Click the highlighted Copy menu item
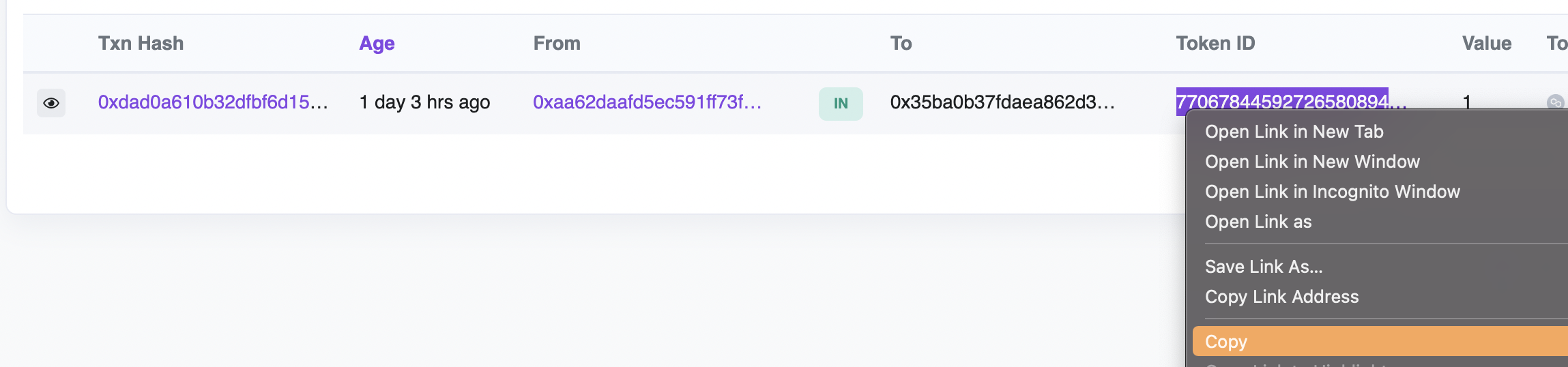The image size is (1568, 367). click(x=1380, y=341)
